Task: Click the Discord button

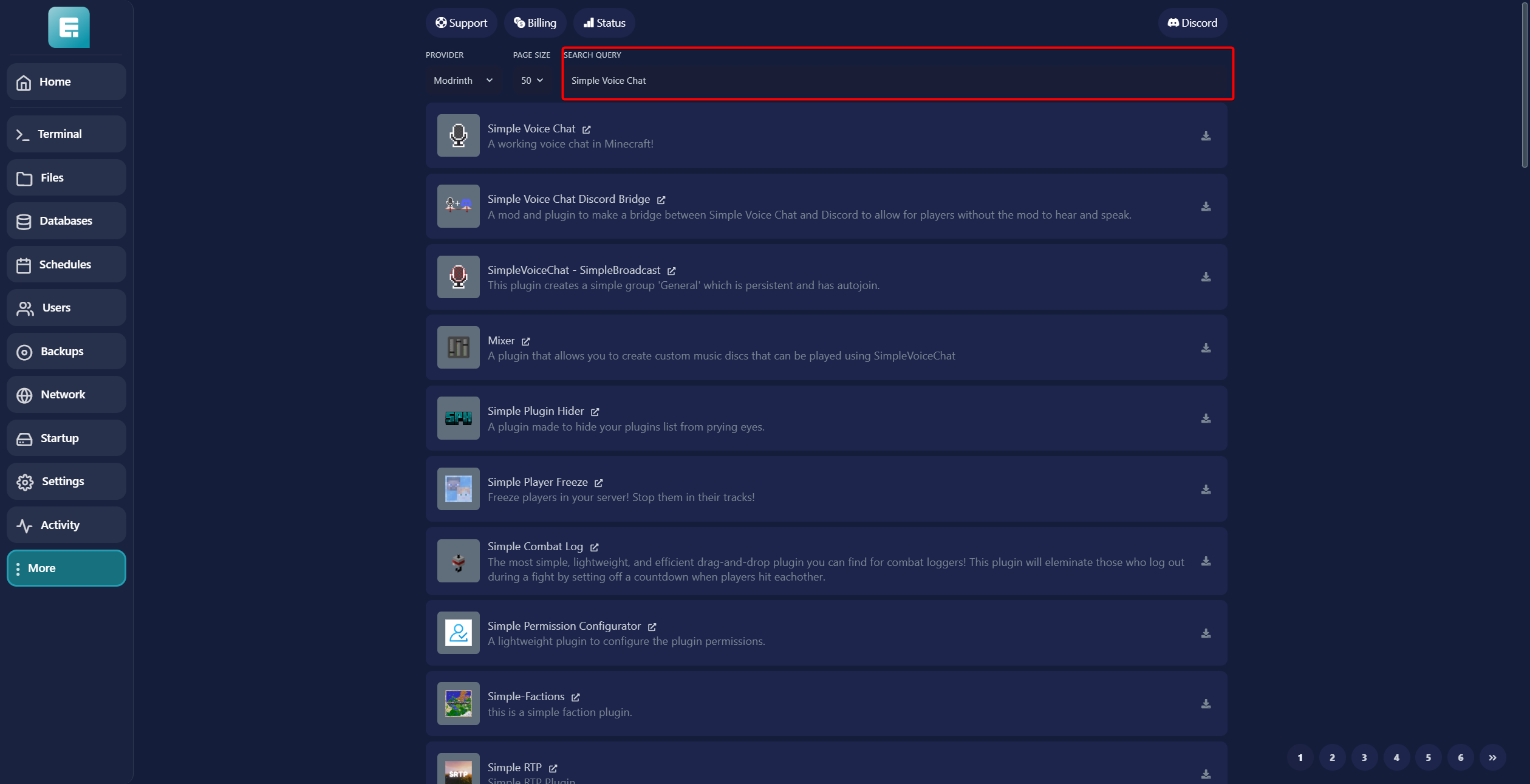Action: point(1192,23)
